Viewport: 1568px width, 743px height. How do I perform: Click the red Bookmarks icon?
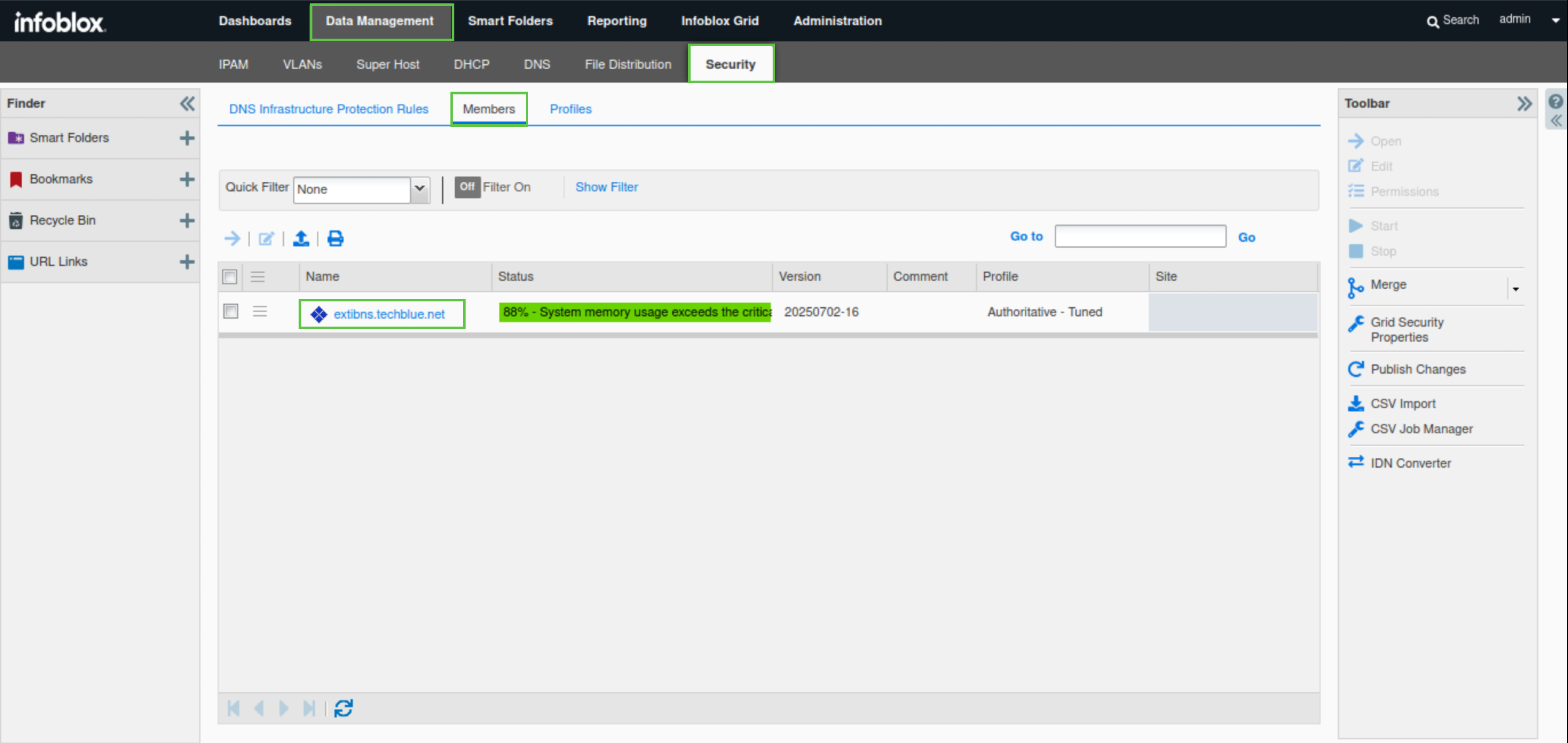coord(16,180)
